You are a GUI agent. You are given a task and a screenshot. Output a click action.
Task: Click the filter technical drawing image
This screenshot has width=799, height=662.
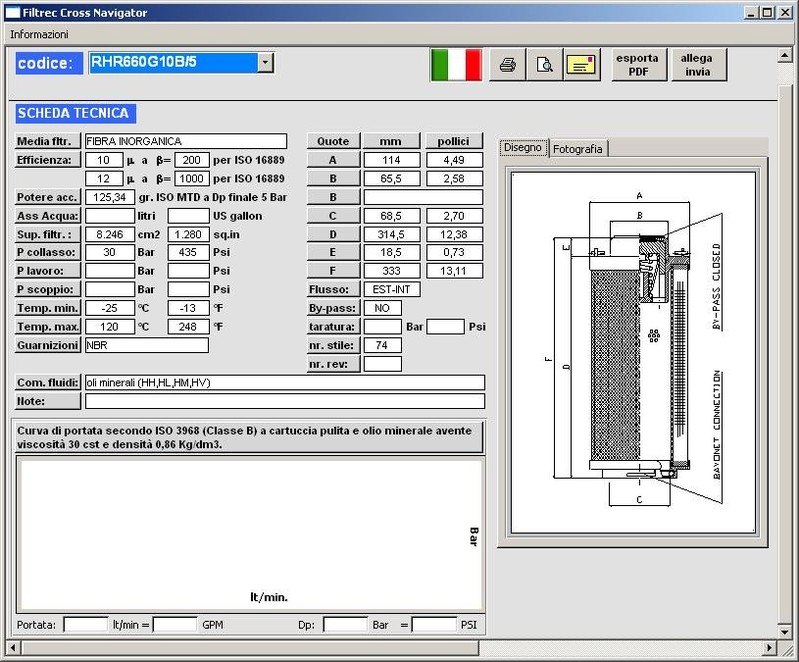(x=631, y=350)
